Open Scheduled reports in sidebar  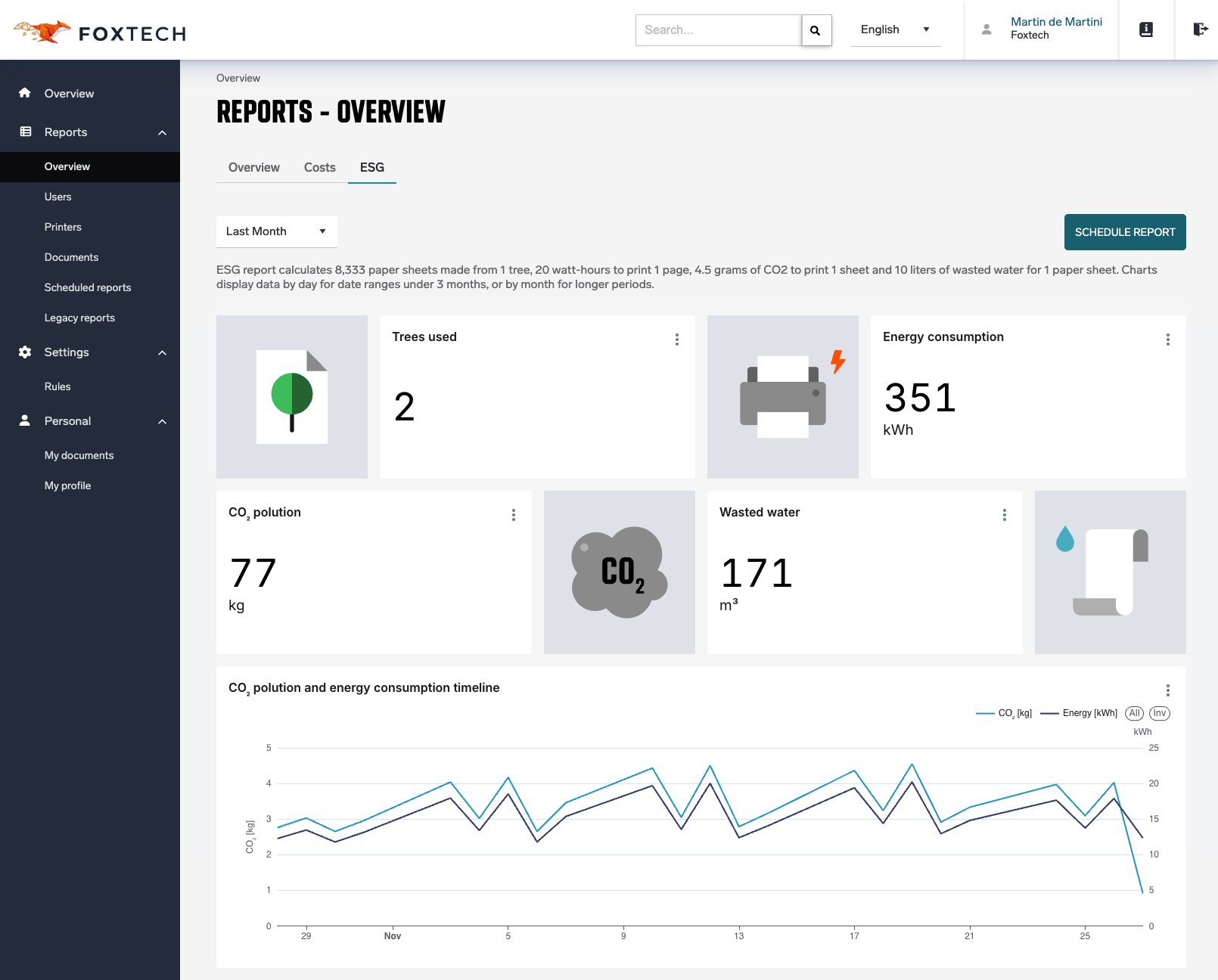coord(88,287)
